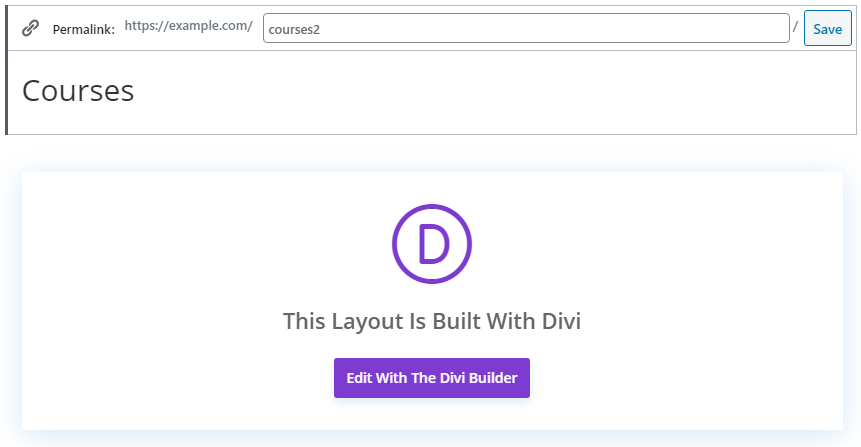Click the Courses page title field
This screenshot has height=447, width=861.
(x=432, y=92)
